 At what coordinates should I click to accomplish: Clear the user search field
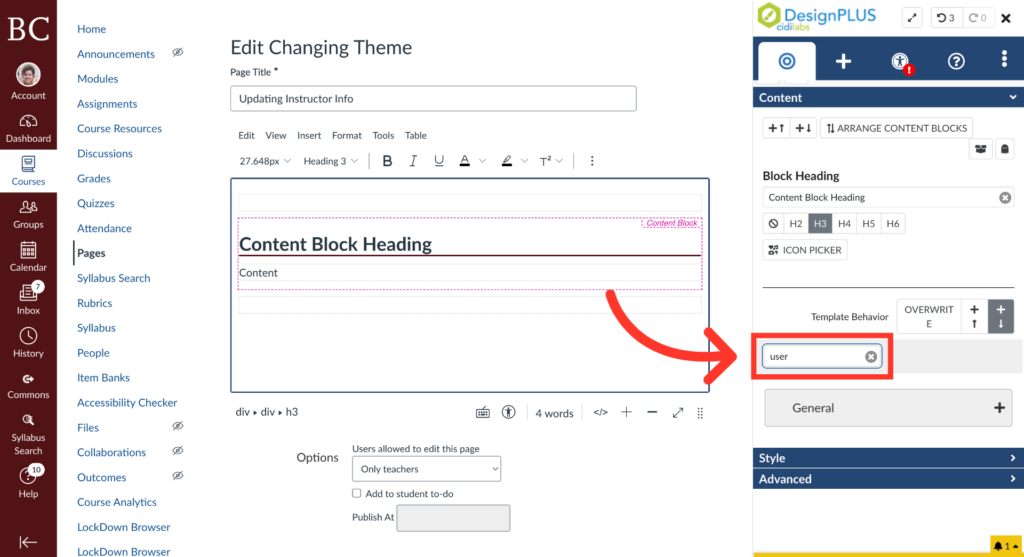point(871,357)
